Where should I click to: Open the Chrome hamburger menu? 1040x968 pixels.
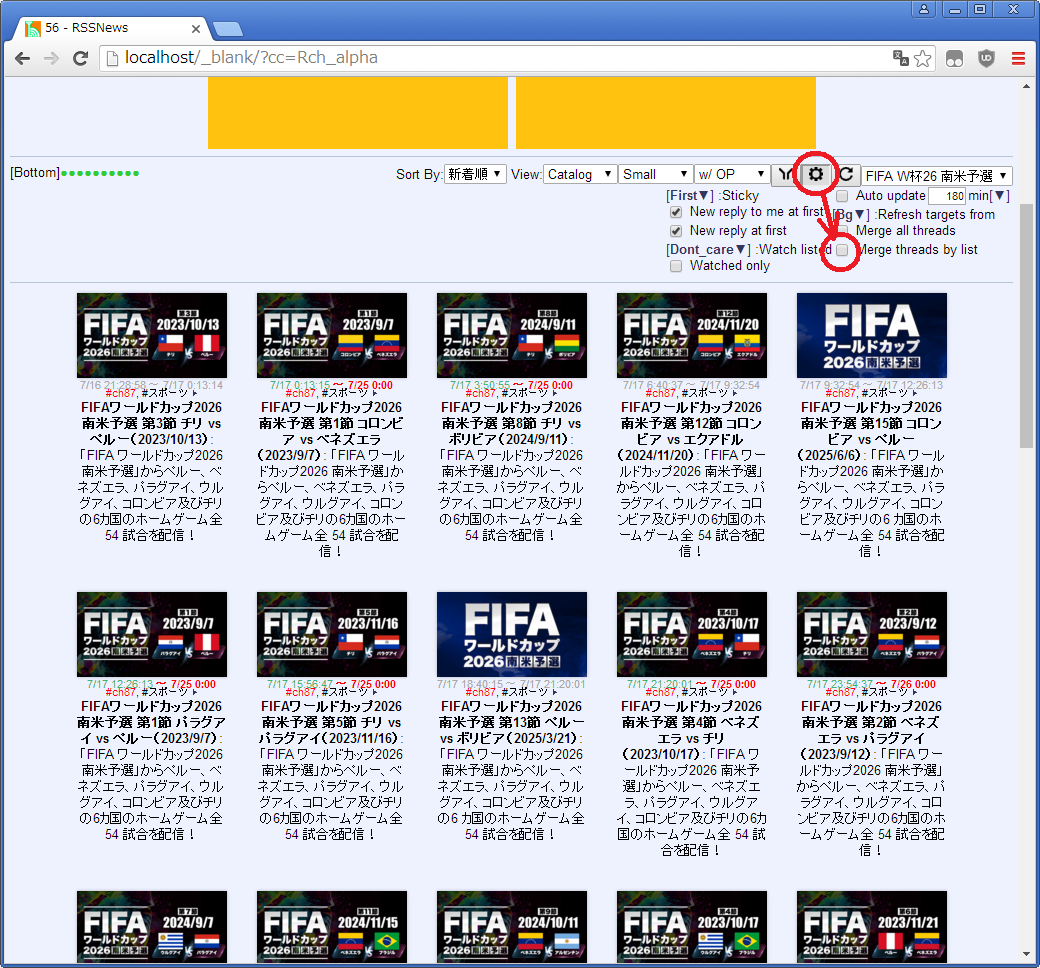[1019, 58]
